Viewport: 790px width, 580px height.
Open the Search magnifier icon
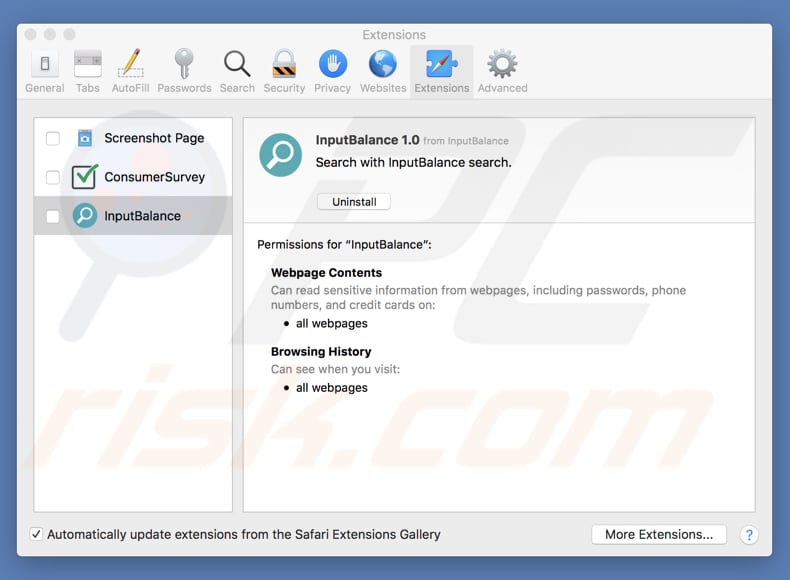(x=237, y=64)
